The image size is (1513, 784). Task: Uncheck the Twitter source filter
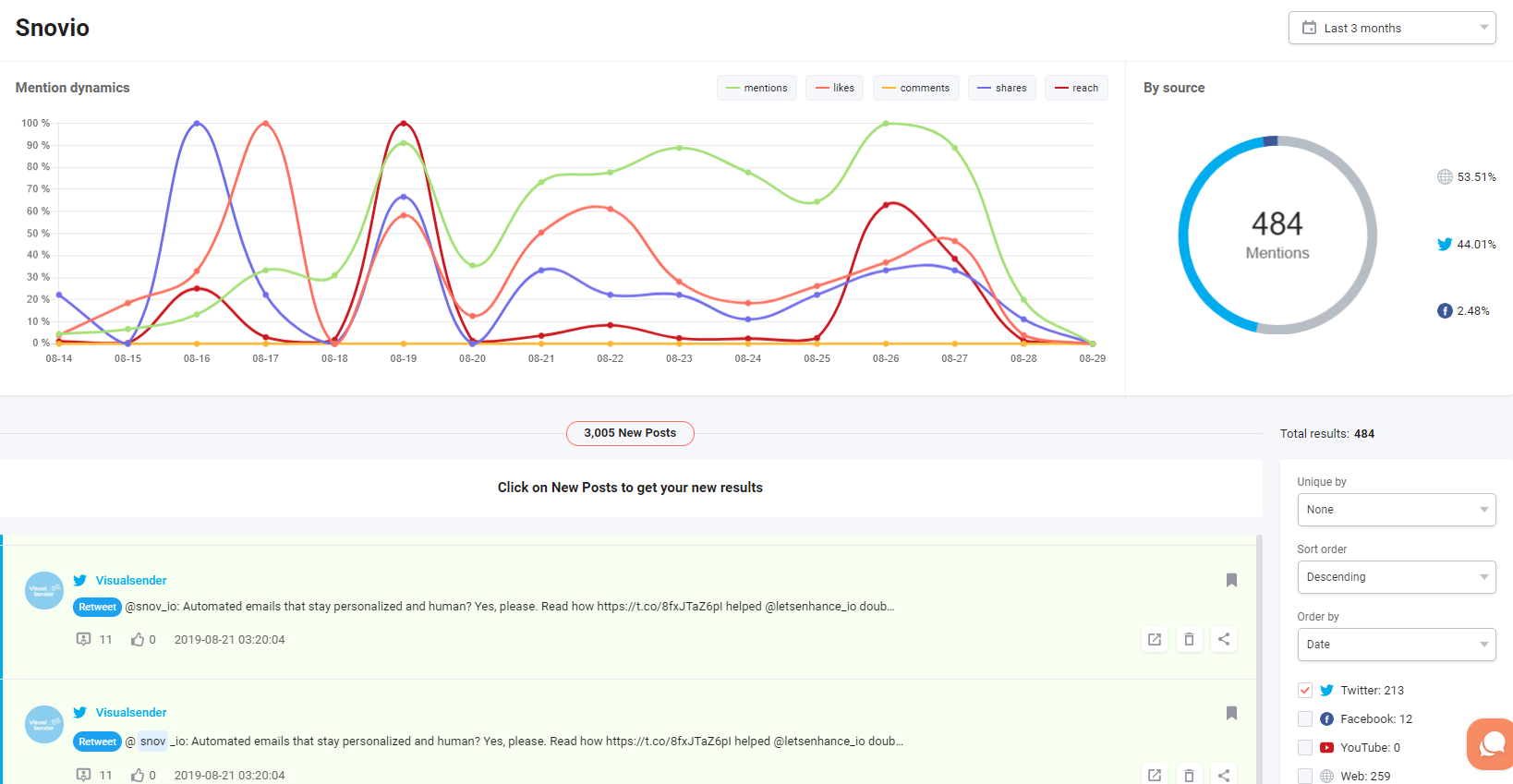[x=1305, y=690]
